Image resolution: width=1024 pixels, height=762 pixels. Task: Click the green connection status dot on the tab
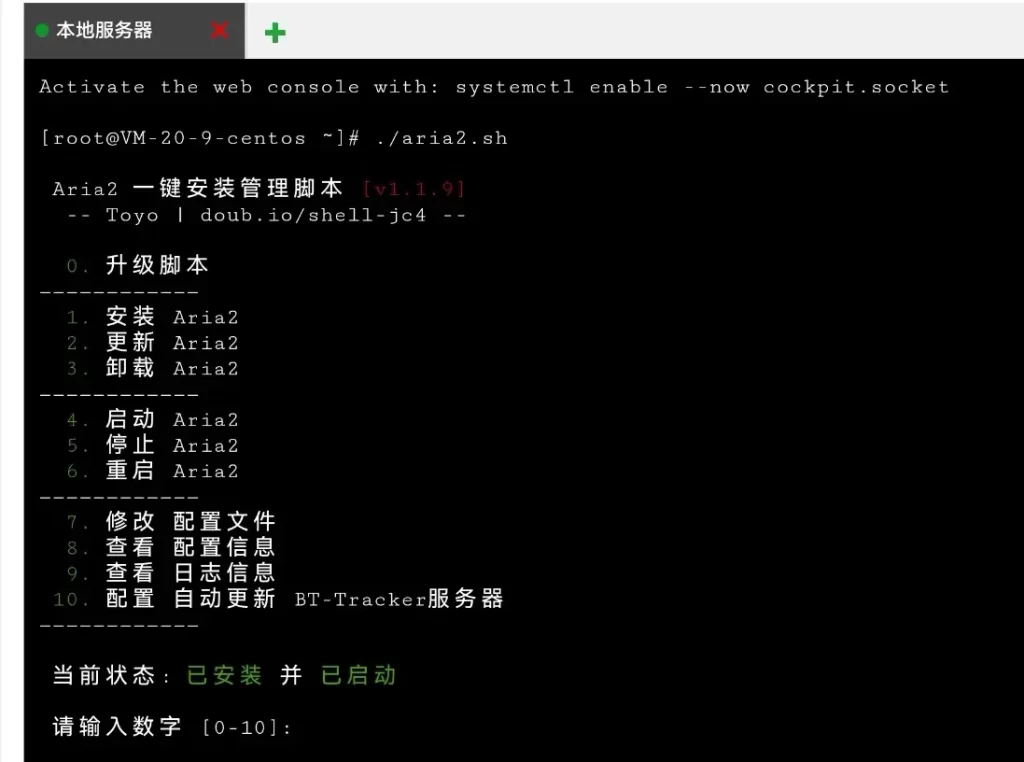click(42, 31)
